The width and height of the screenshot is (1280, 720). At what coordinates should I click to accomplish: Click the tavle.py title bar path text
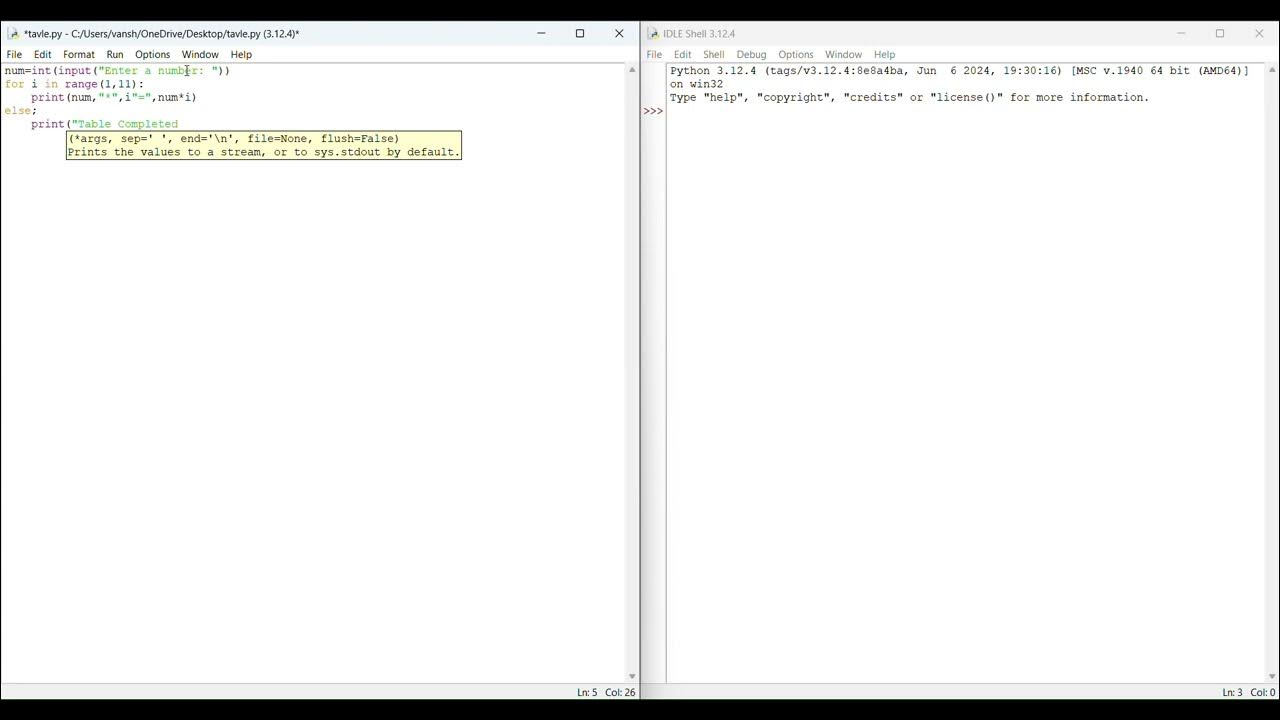pos(162,33)
